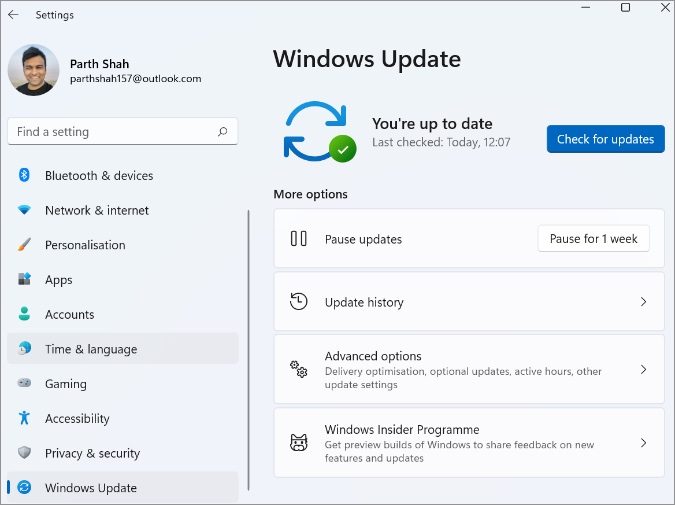
Task: Open Accounts settings
Action: pos(123,314)
